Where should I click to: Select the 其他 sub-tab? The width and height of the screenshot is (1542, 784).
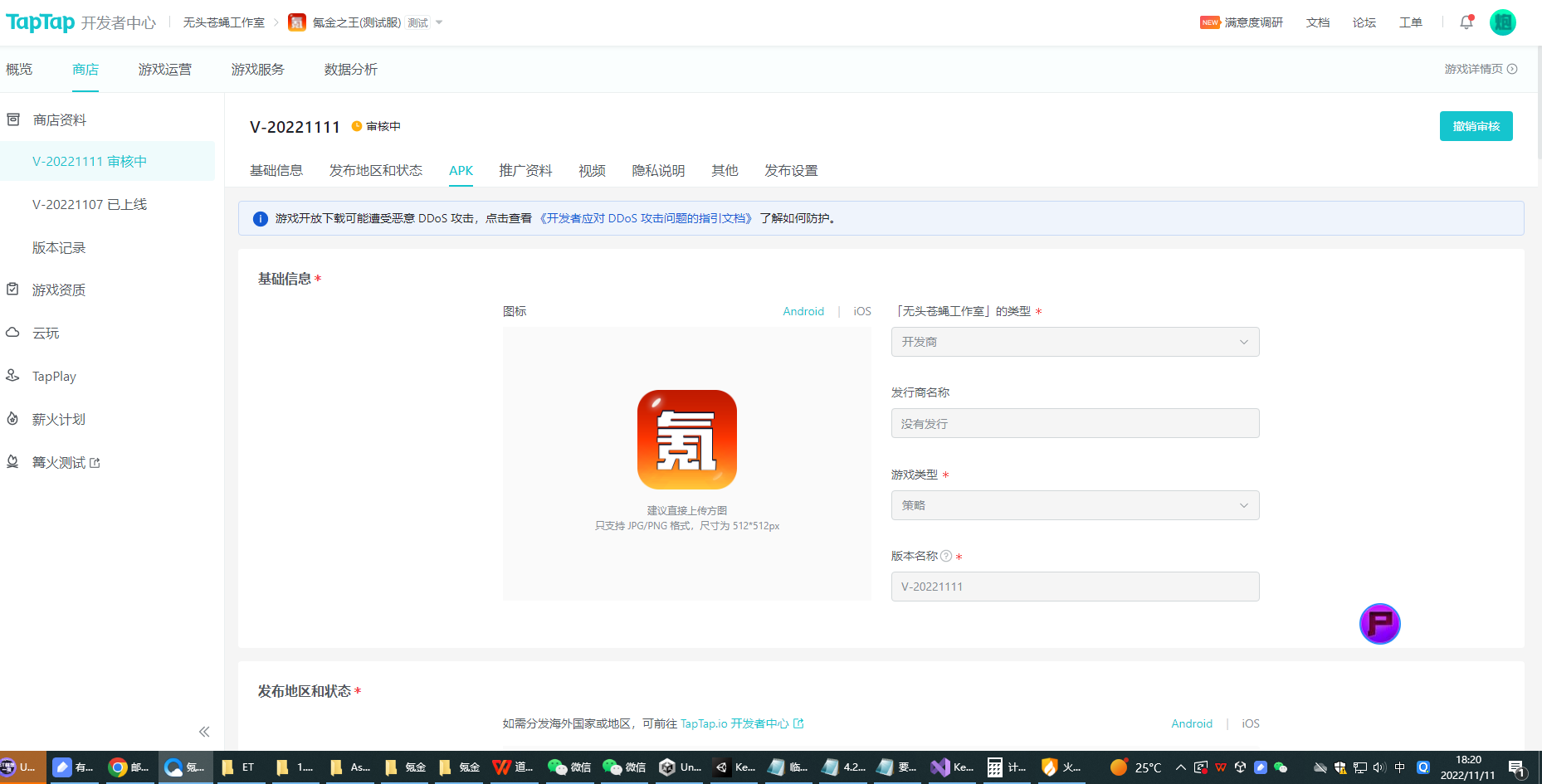(x=725, y=171)
